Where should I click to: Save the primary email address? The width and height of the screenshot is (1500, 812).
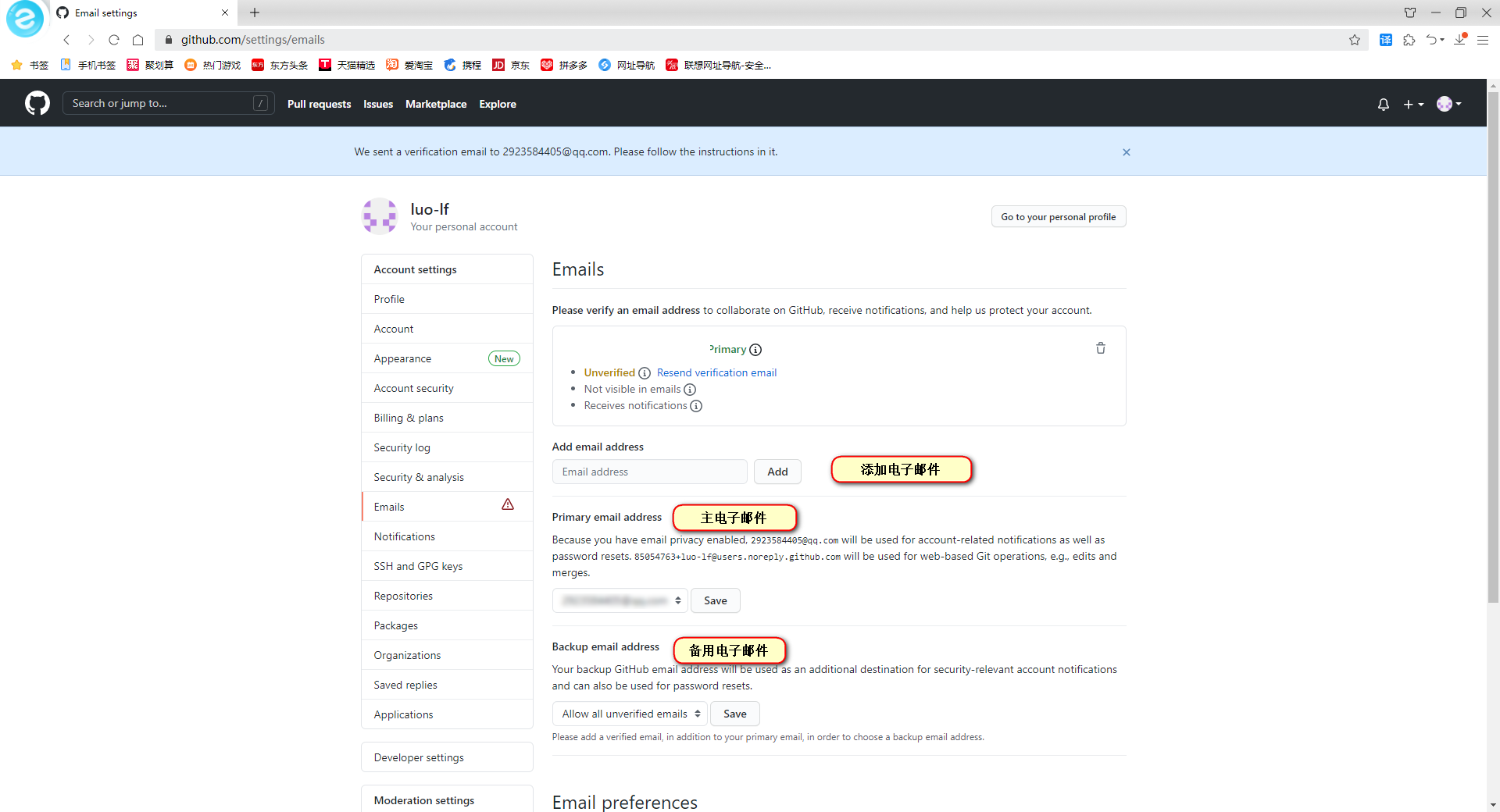(716, 600)
